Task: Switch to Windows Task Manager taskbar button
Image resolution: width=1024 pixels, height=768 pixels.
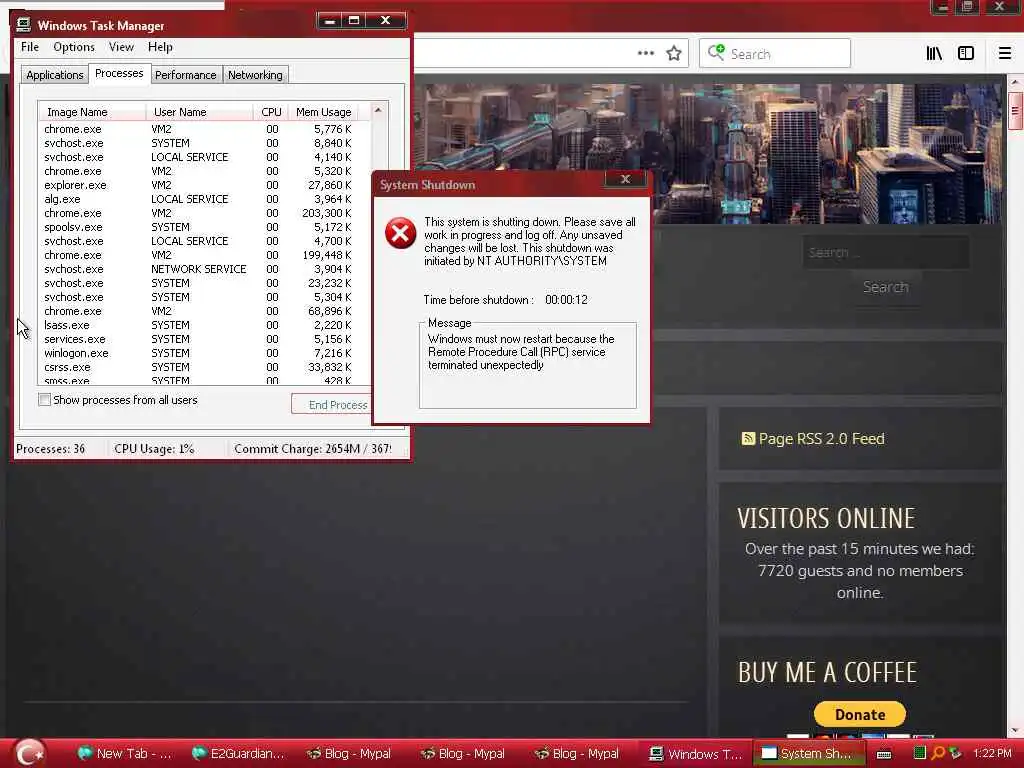Action: [695, 754]
